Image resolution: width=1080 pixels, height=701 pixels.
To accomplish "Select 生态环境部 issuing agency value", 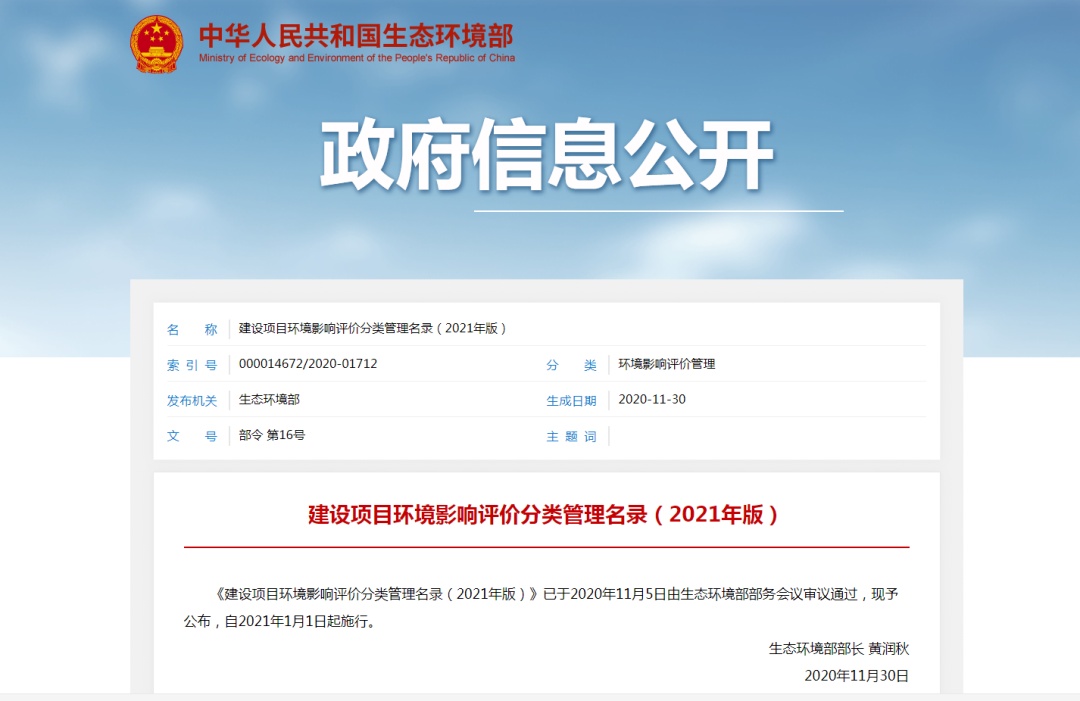I will coord(269,400).
